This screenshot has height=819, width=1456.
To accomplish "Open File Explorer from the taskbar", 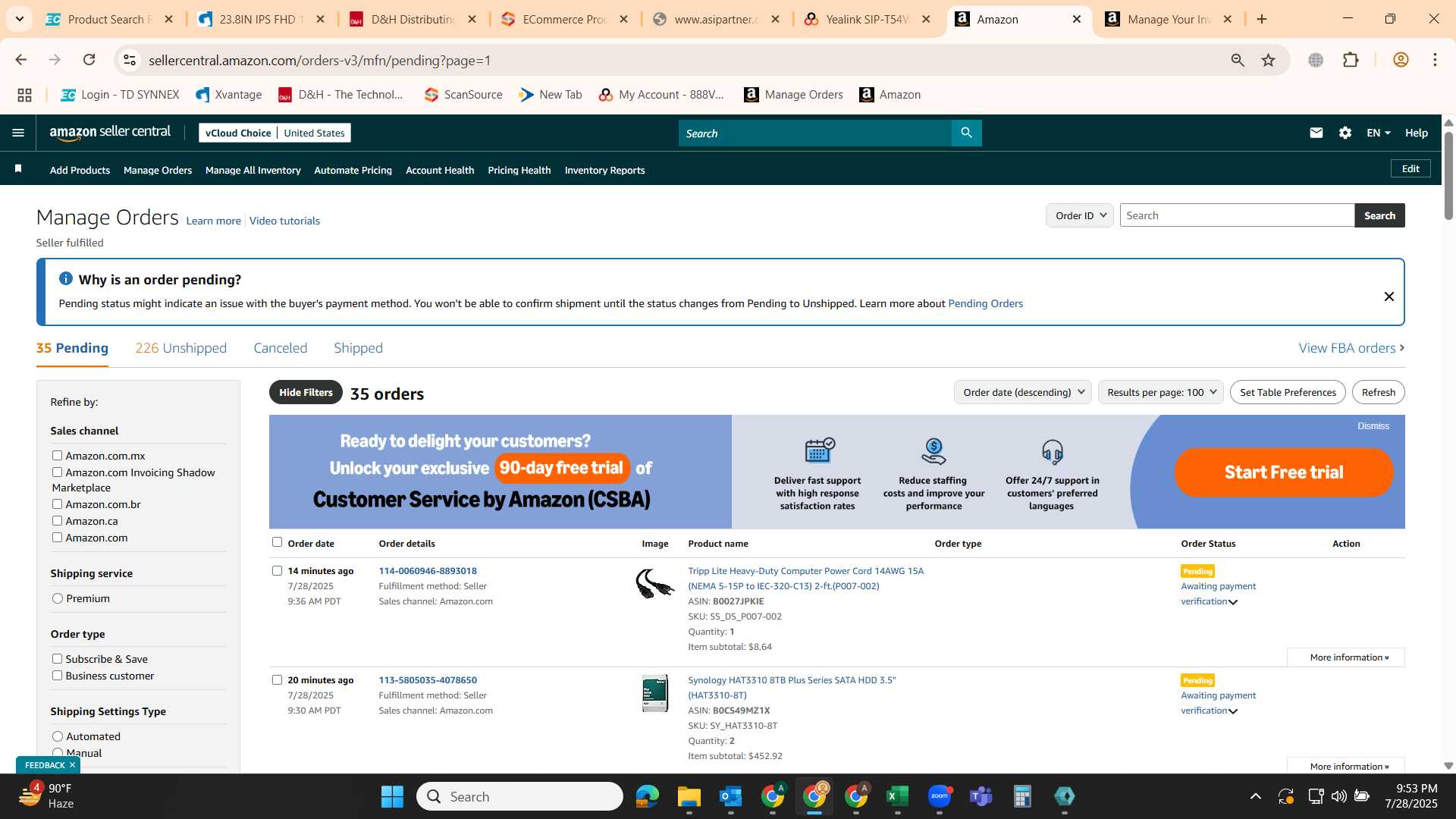I will 689,796.
